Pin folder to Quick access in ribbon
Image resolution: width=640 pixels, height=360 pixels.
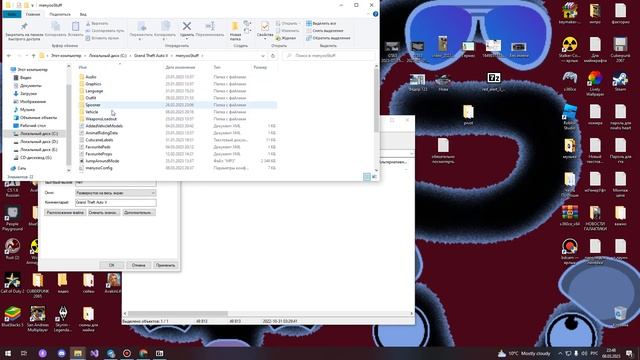point(24,31)
